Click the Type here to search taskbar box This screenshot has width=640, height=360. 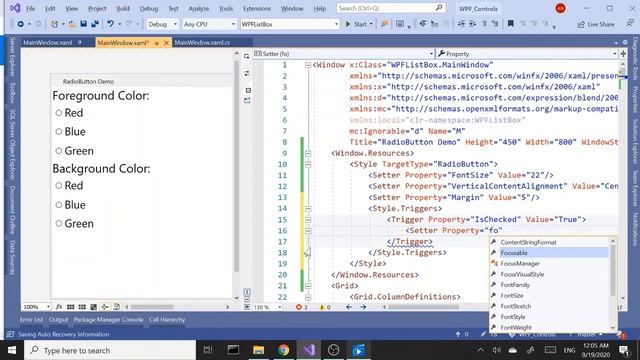(x=110, y=350)
